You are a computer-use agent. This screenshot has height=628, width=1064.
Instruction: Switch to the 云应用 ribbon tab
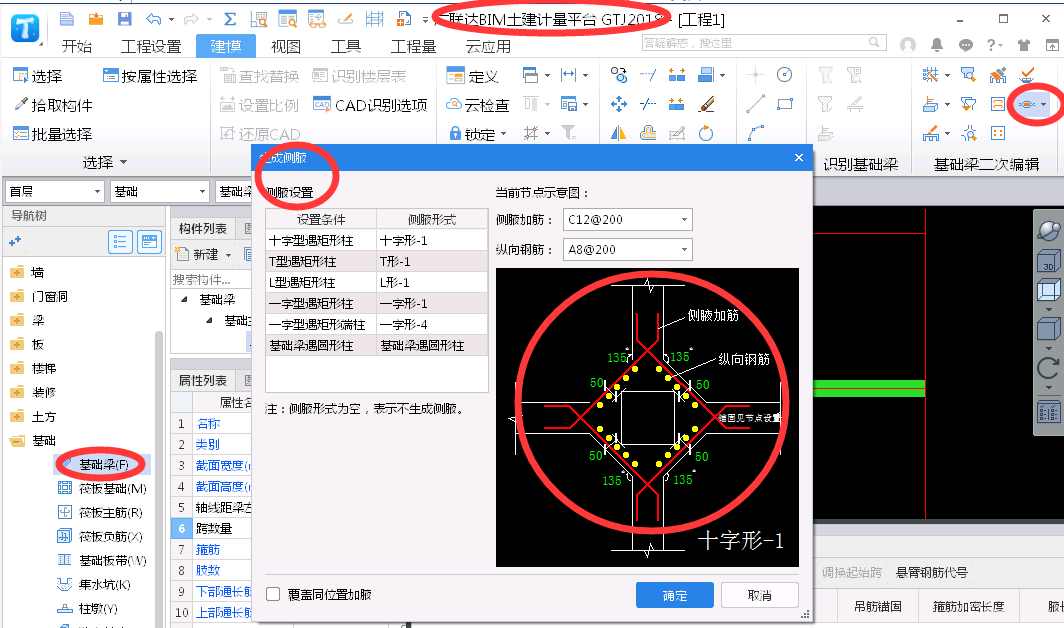tap(488, 46)
